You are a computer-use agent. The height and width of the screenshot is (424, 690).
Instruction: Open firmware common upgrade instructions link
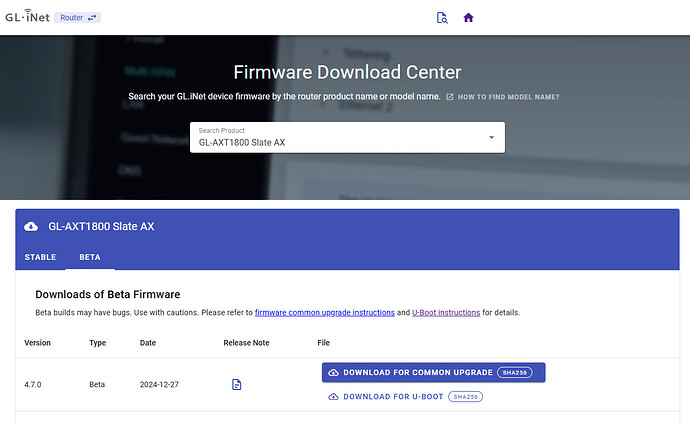[x=325, y=312]
